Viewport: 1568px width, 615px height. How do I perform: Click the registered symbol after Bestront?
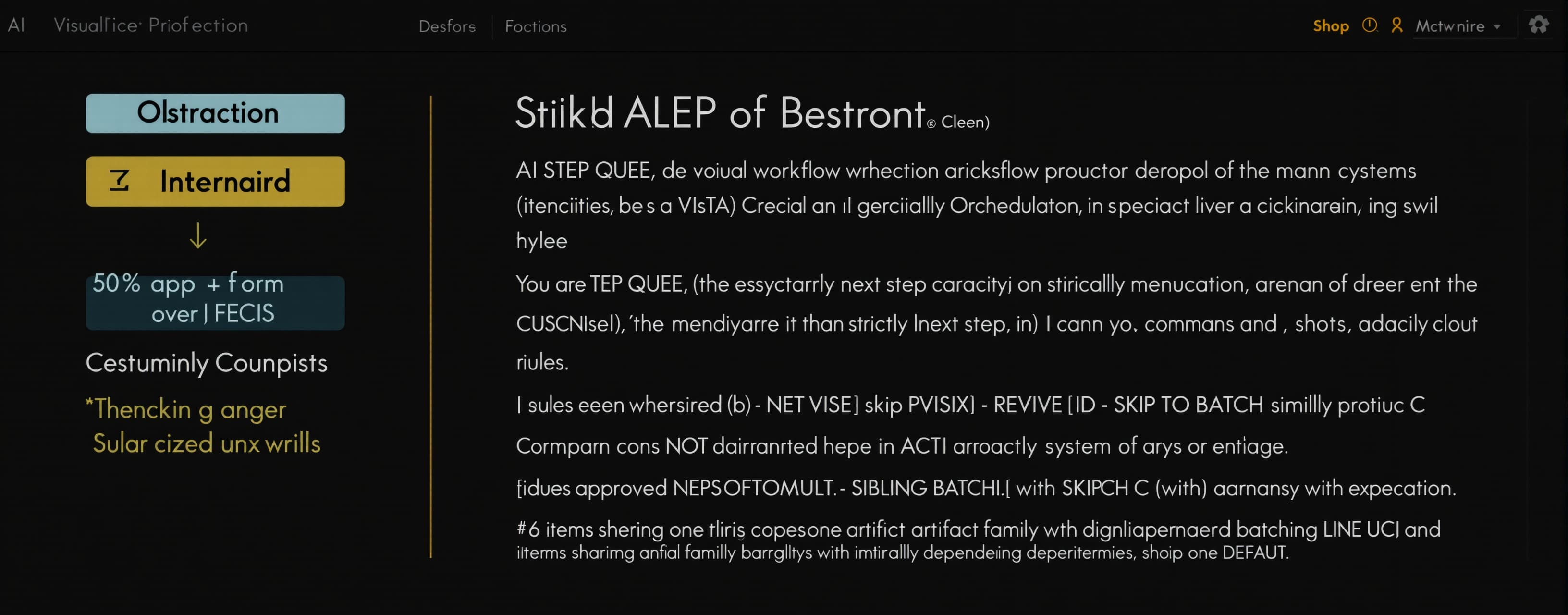[931, 124]
